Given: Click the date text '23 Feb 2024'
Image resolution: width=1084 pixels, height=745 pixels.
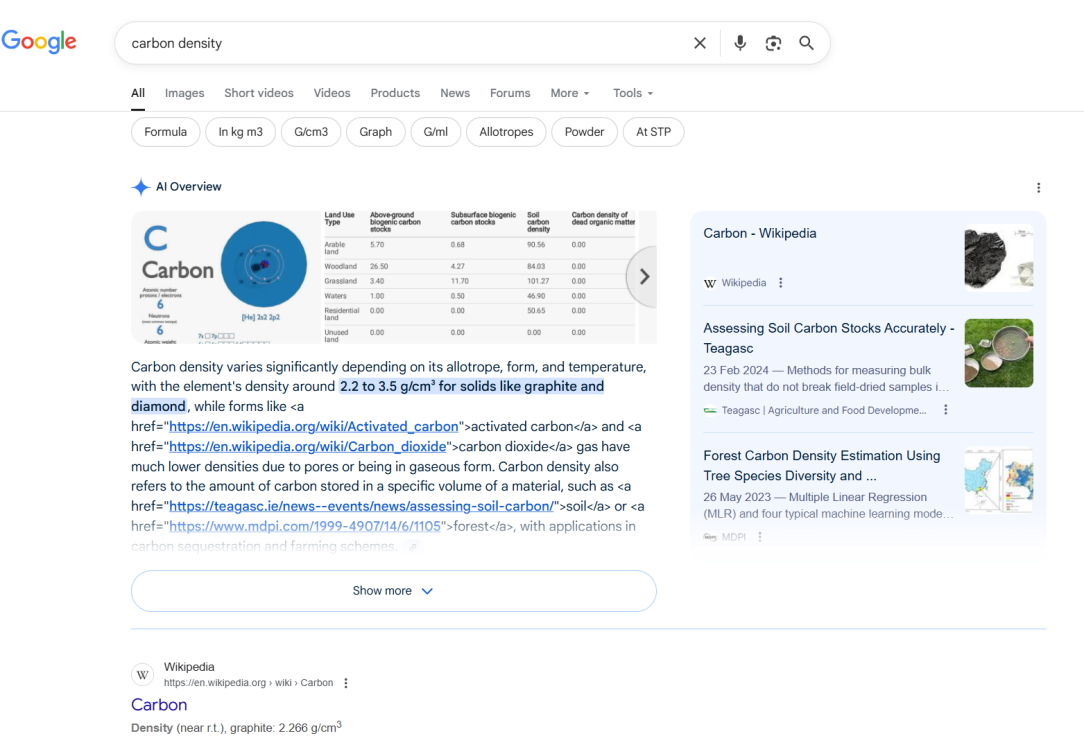Looking at the screenshot, I should [736, 370].
